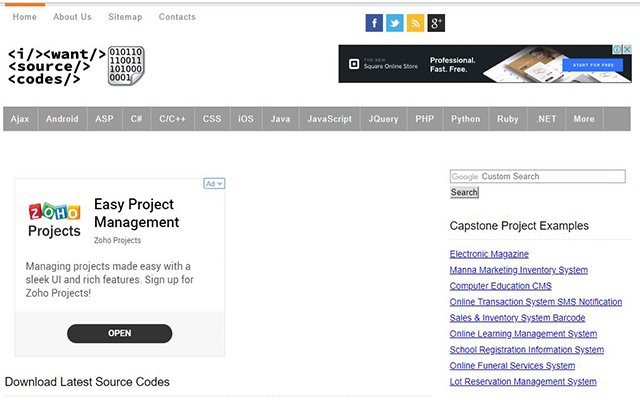Open Sales & Inventory System Barcode link
Image resolution: width=640 pixels, height=400 pixels.
point(517,318)
